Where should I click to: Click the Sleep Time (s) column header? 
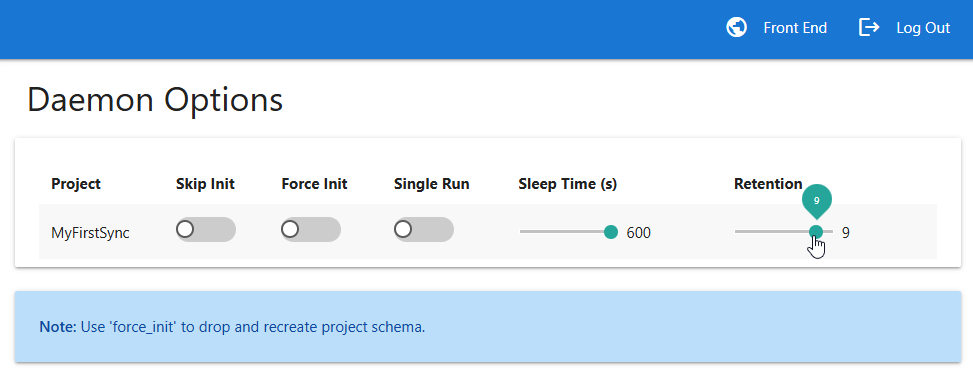568,184
